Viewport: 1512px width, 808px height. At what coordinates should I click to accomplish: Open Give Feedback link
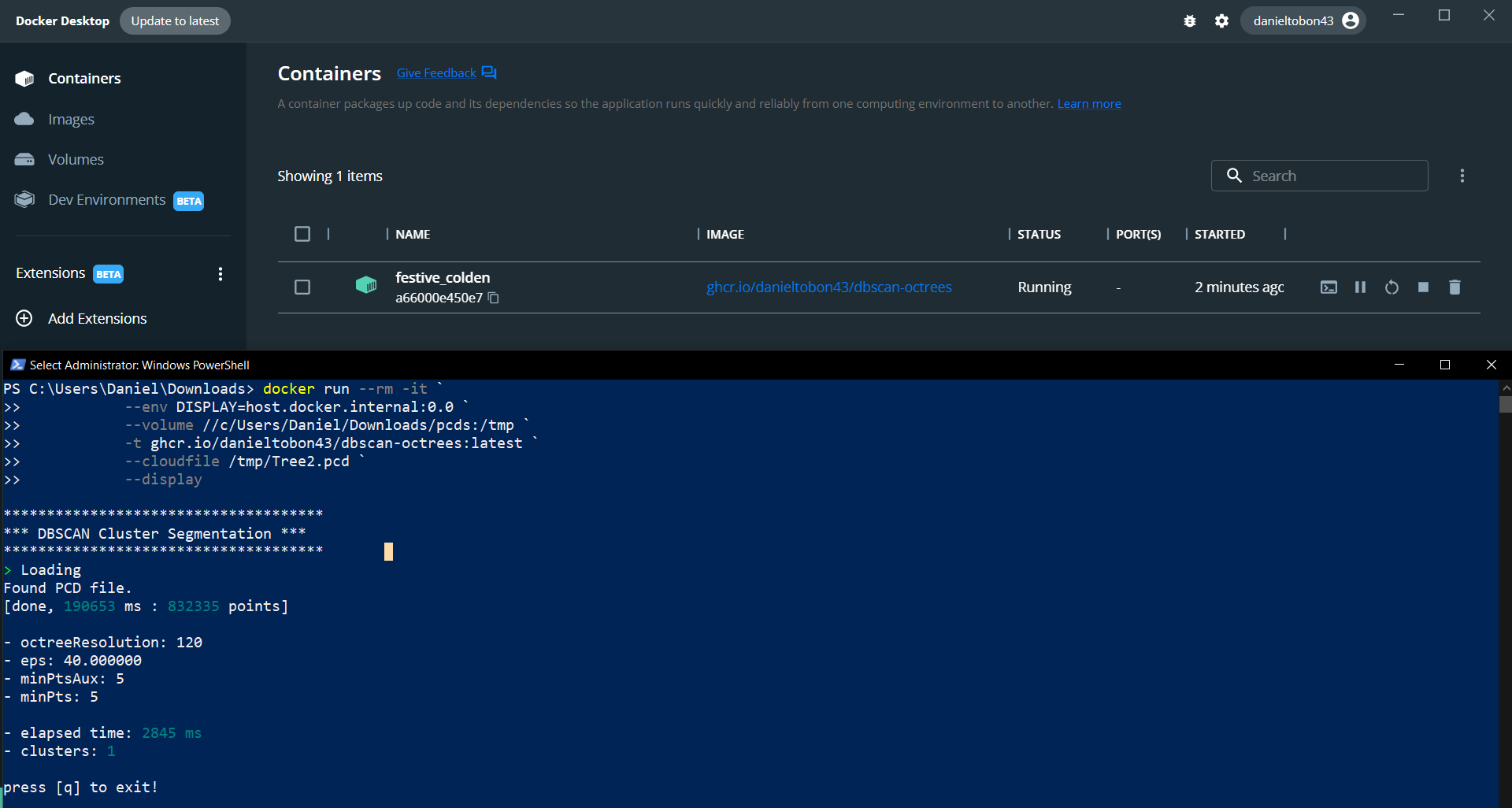[x=436, y=73]
